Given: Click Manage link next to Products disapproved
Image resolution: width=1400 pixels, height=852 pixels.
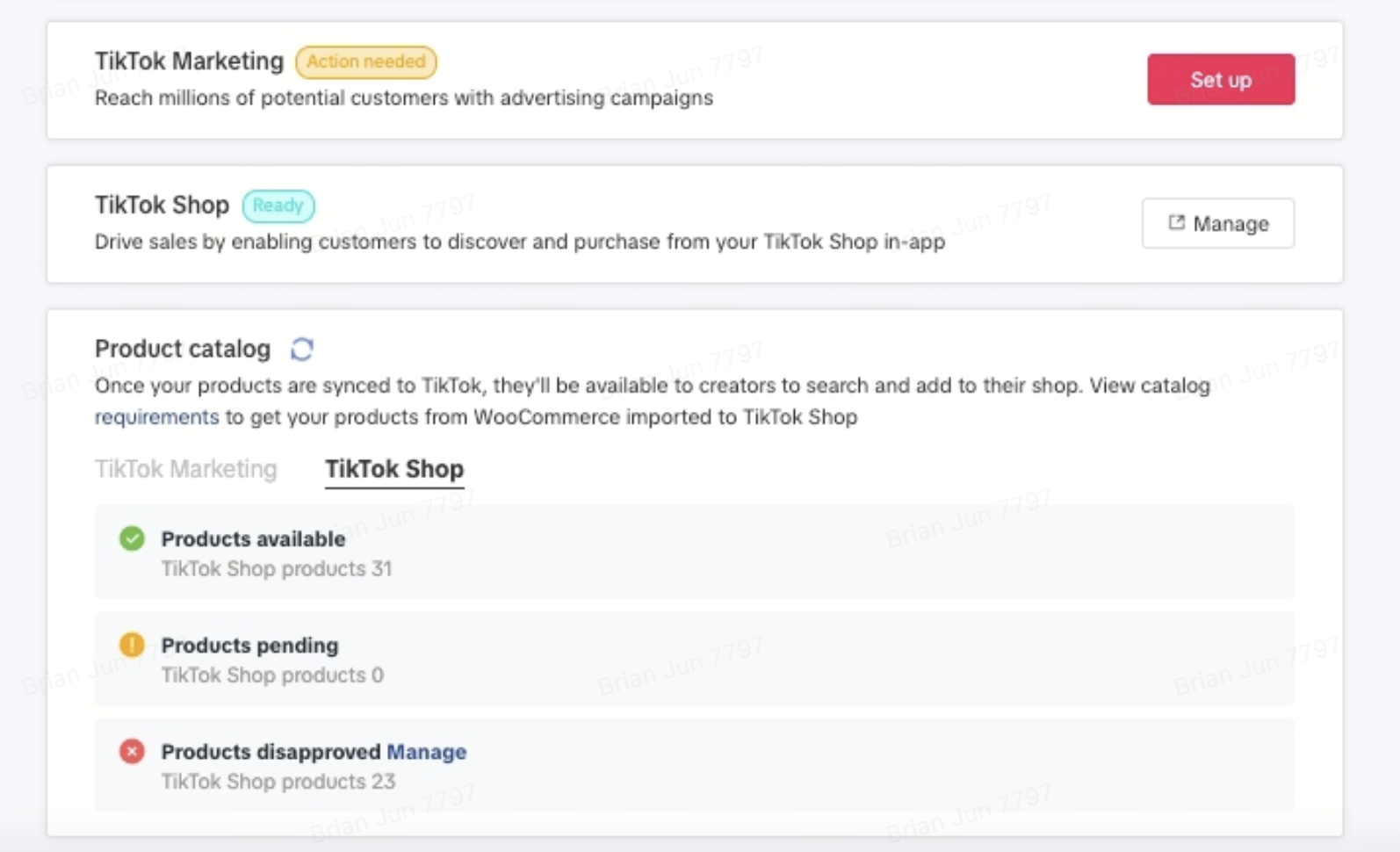Looking at the screenshot, I should (426, 752).
